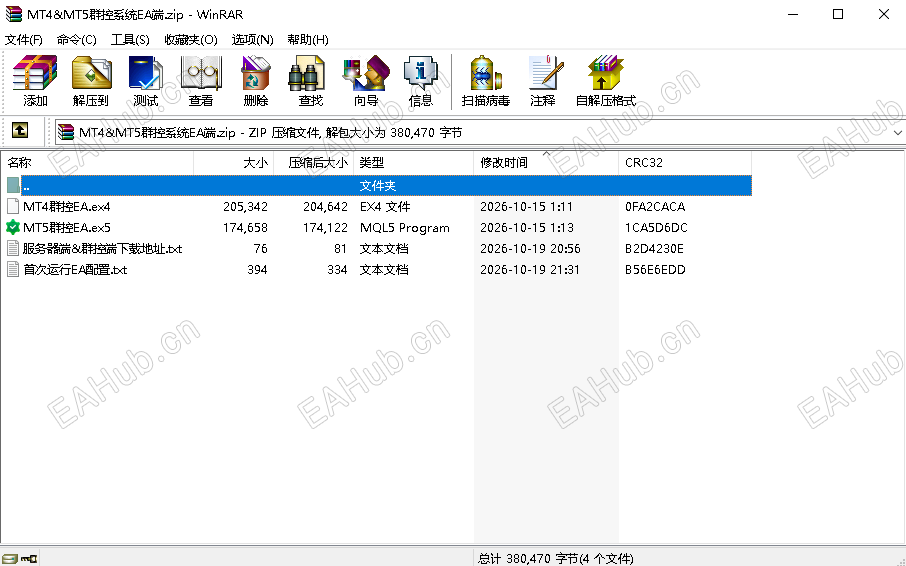The image size is (906, 566).
Task: Select the MT5群控EA.ex5 file name
Action: pyautogui.click(x=66, y=228)
